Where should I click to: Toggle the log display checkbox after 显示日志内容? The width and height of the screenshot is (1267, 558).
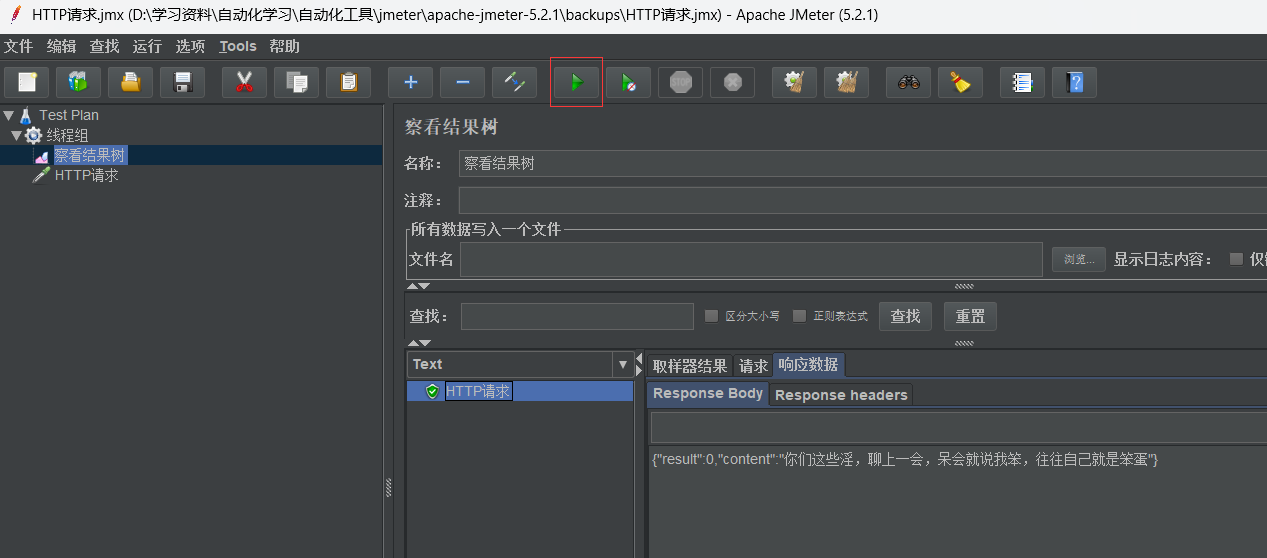coord(1236,259)
